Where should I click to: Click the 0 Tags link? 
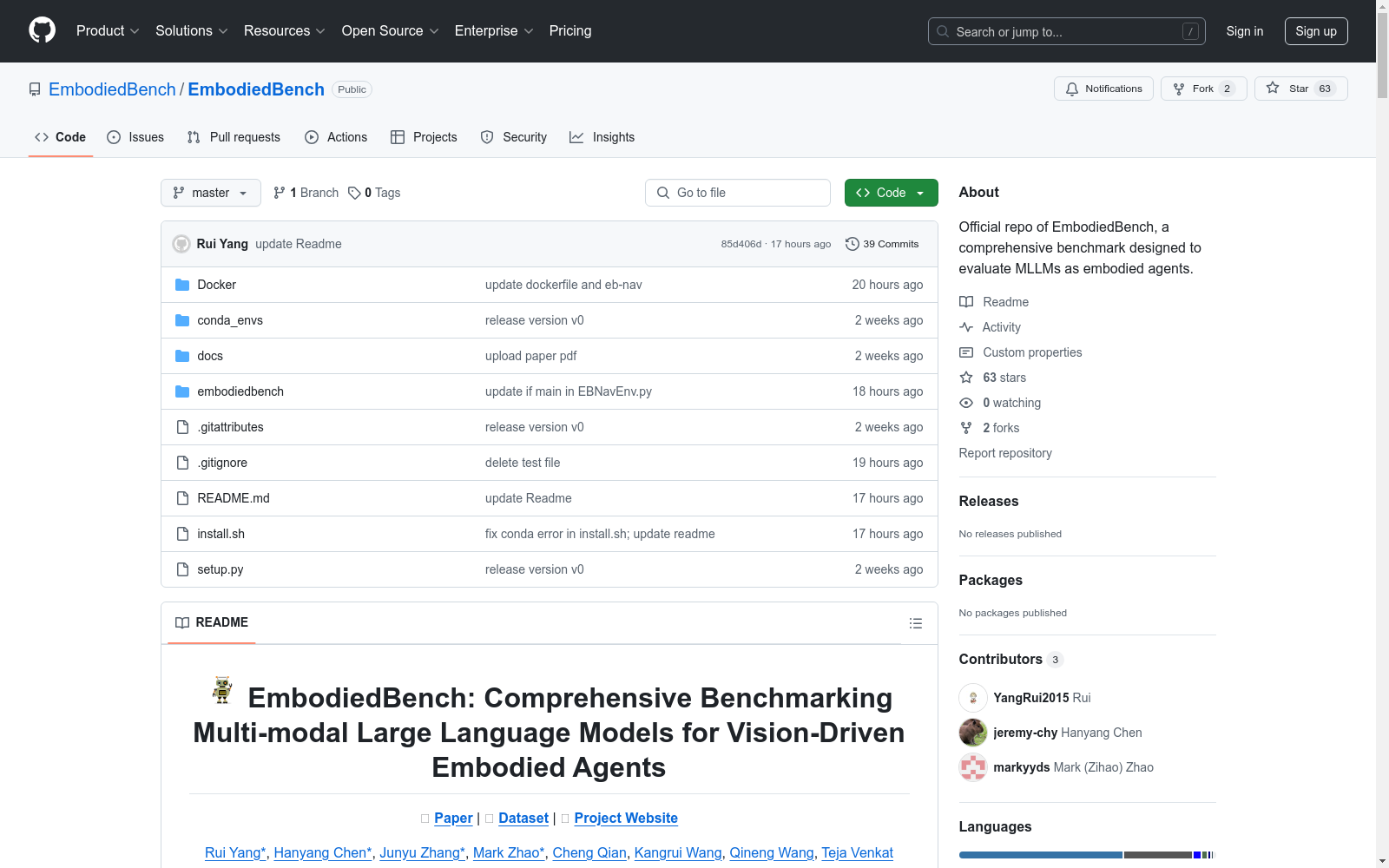[x=374, y=193]
